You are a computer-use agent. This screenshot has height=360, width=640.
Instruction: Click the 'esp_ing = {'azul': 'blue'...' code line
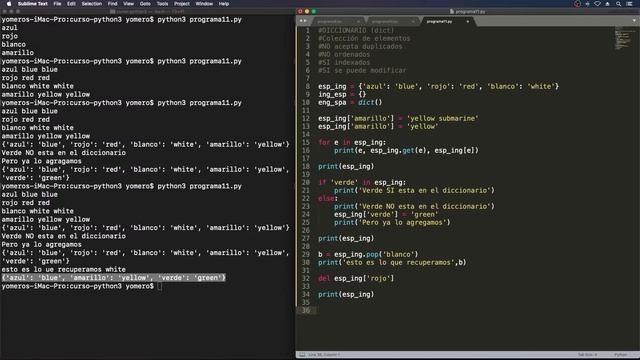[x=438, y=86]
